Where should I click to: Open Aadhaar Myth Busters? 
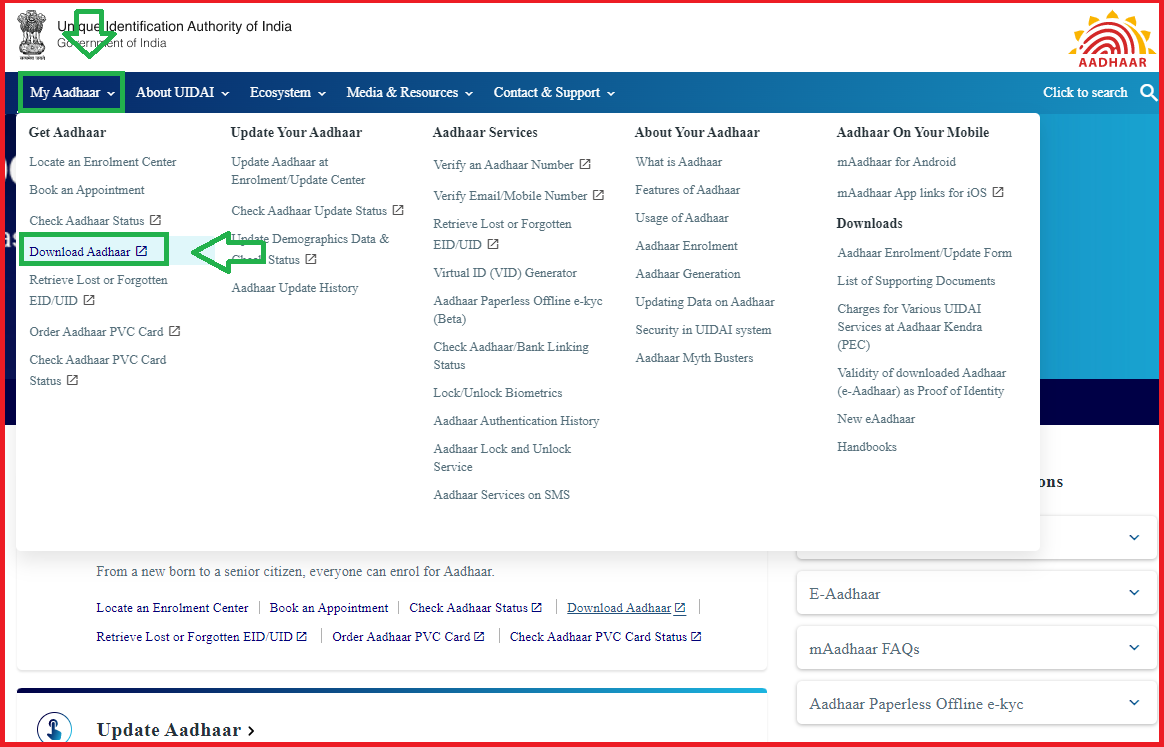[694, 358]
